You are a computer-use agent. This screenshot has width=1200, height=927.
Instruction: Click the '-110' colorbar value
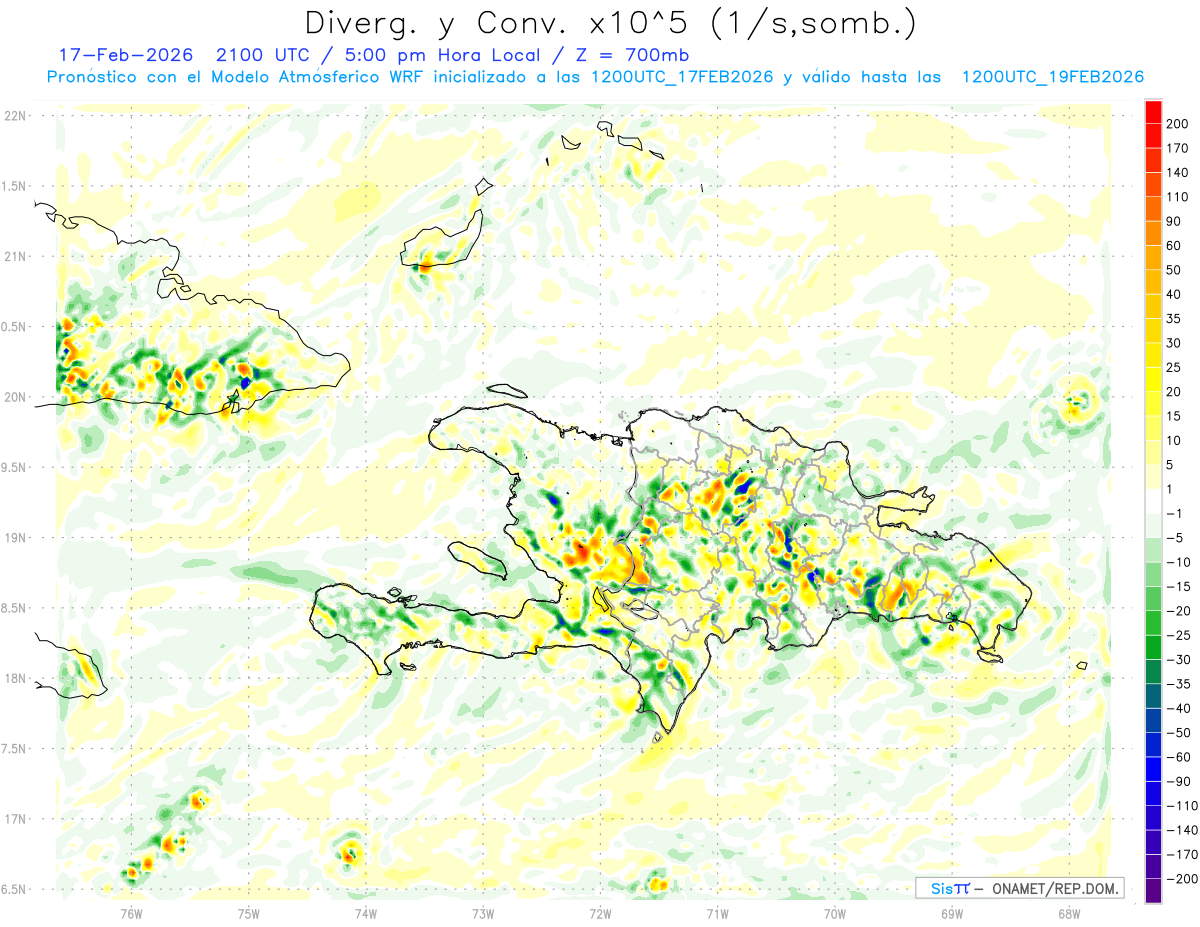[1181, 806]
